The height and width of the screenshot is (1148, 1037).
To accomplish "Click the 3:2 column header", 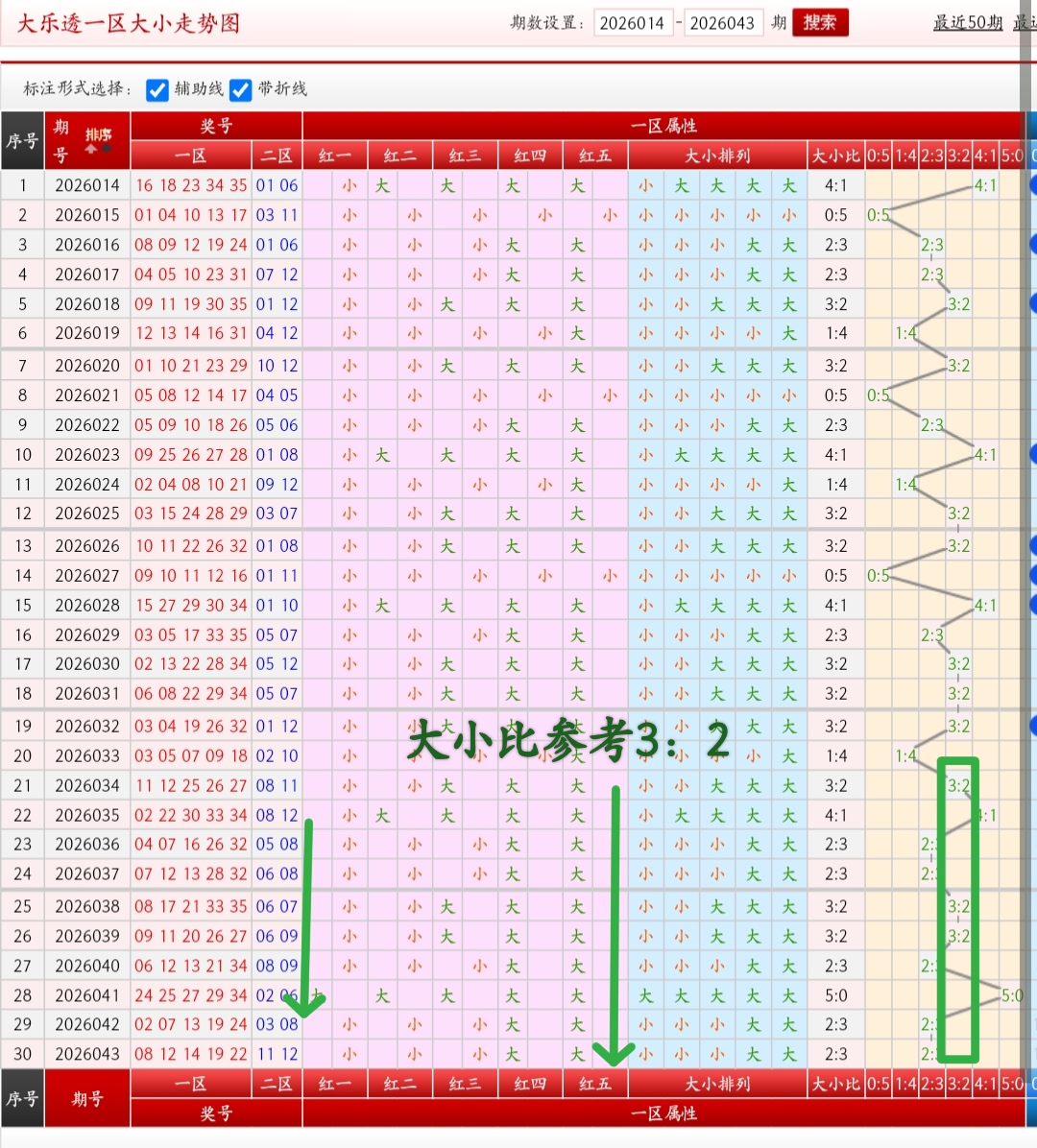I will point(957,155).
